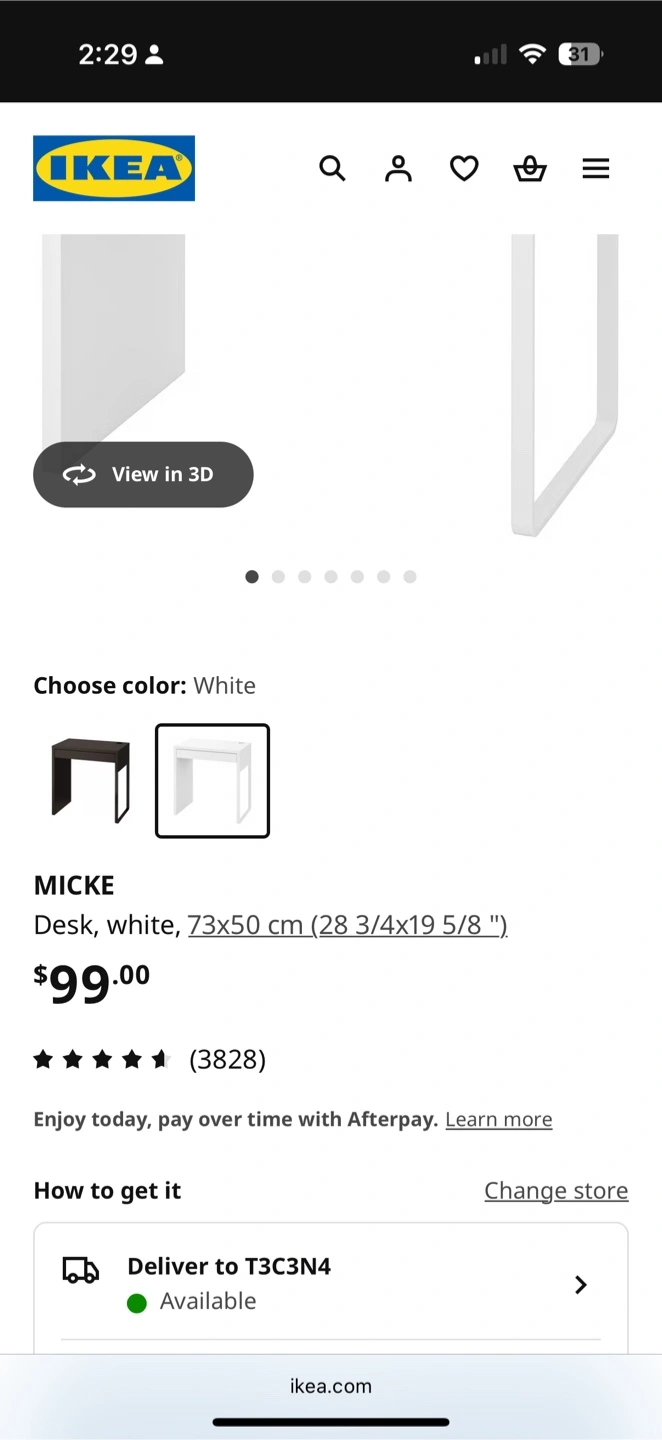Open the user account profile icon
The width and height of the screenshot is (662, 1440).
pos(398,168)
